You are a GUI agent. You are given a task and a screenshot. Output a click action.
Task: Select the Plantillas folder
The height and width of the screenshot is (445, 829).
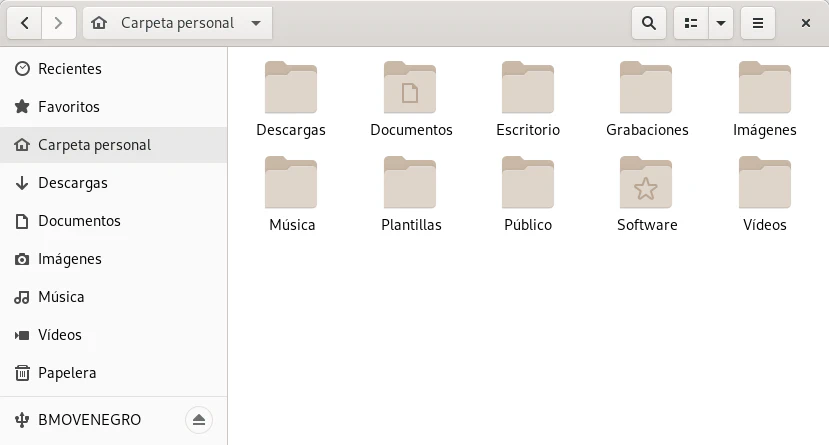click(410, 183)
